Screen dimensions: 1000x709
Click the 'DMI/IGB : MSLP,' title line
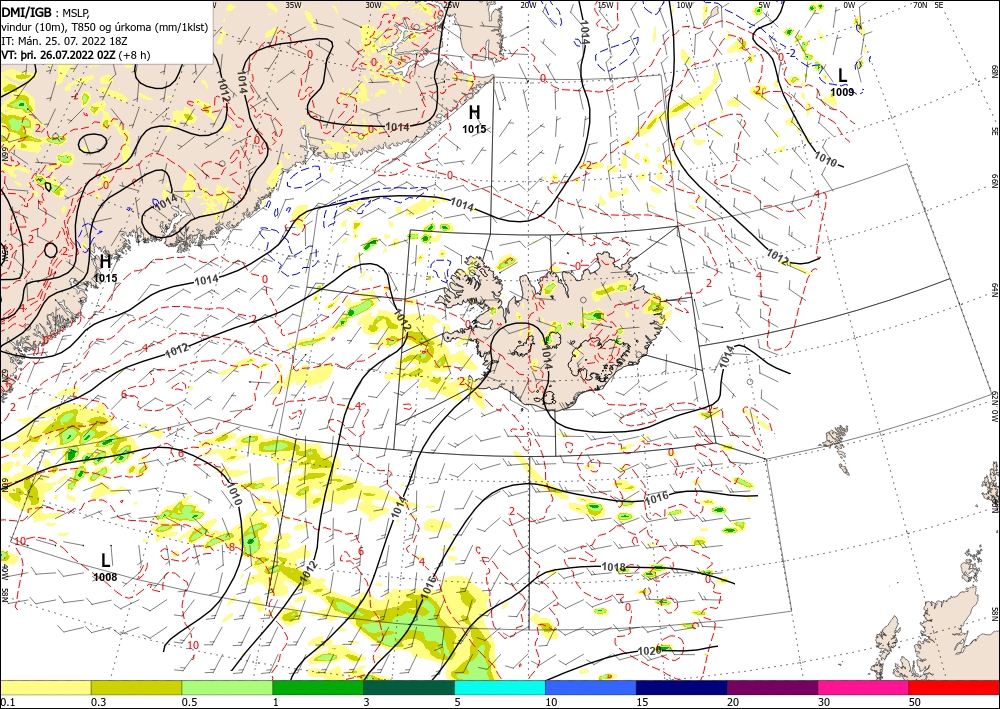(45, 12)
